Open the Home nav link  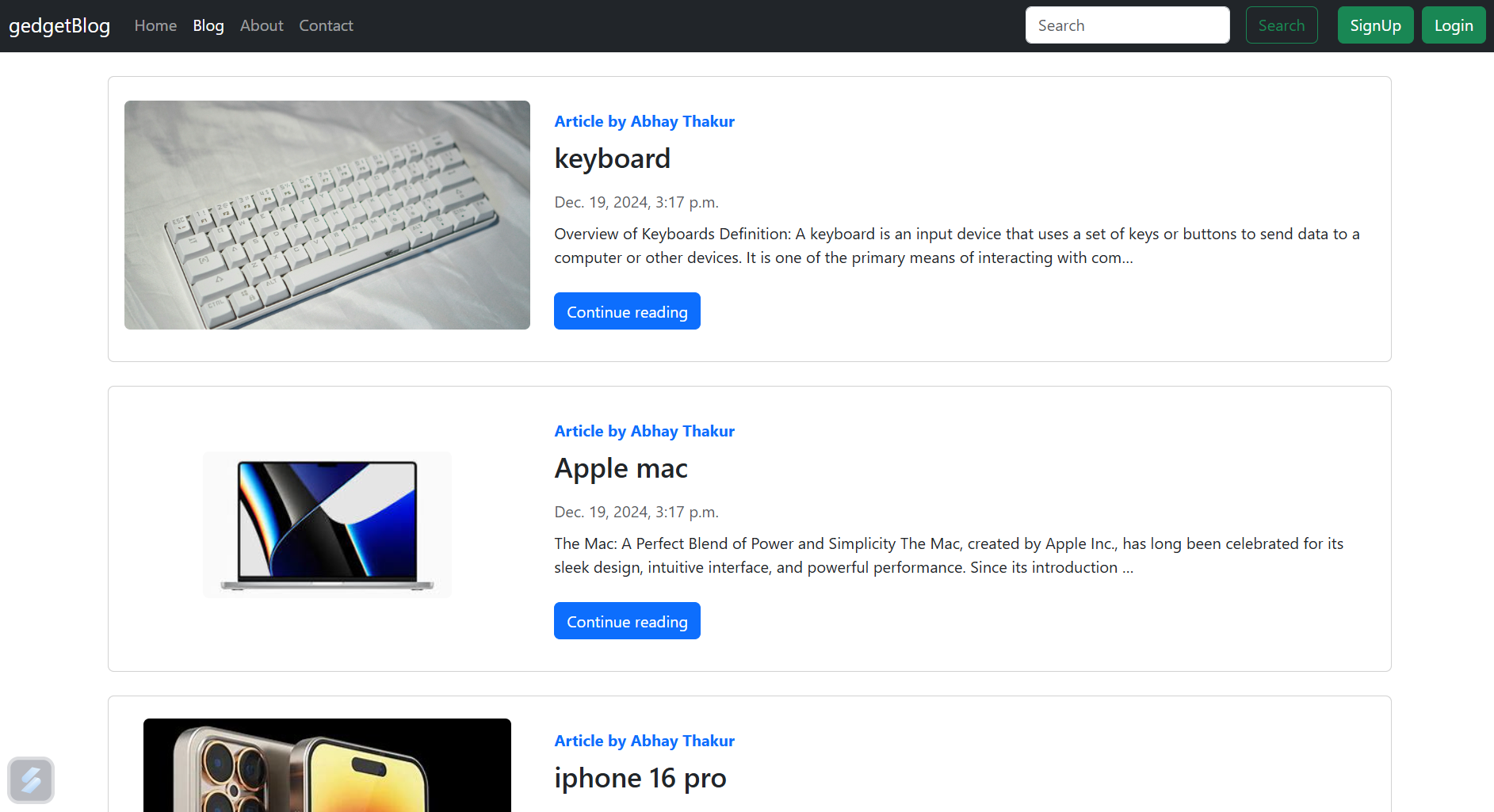[x=155, y=25]
